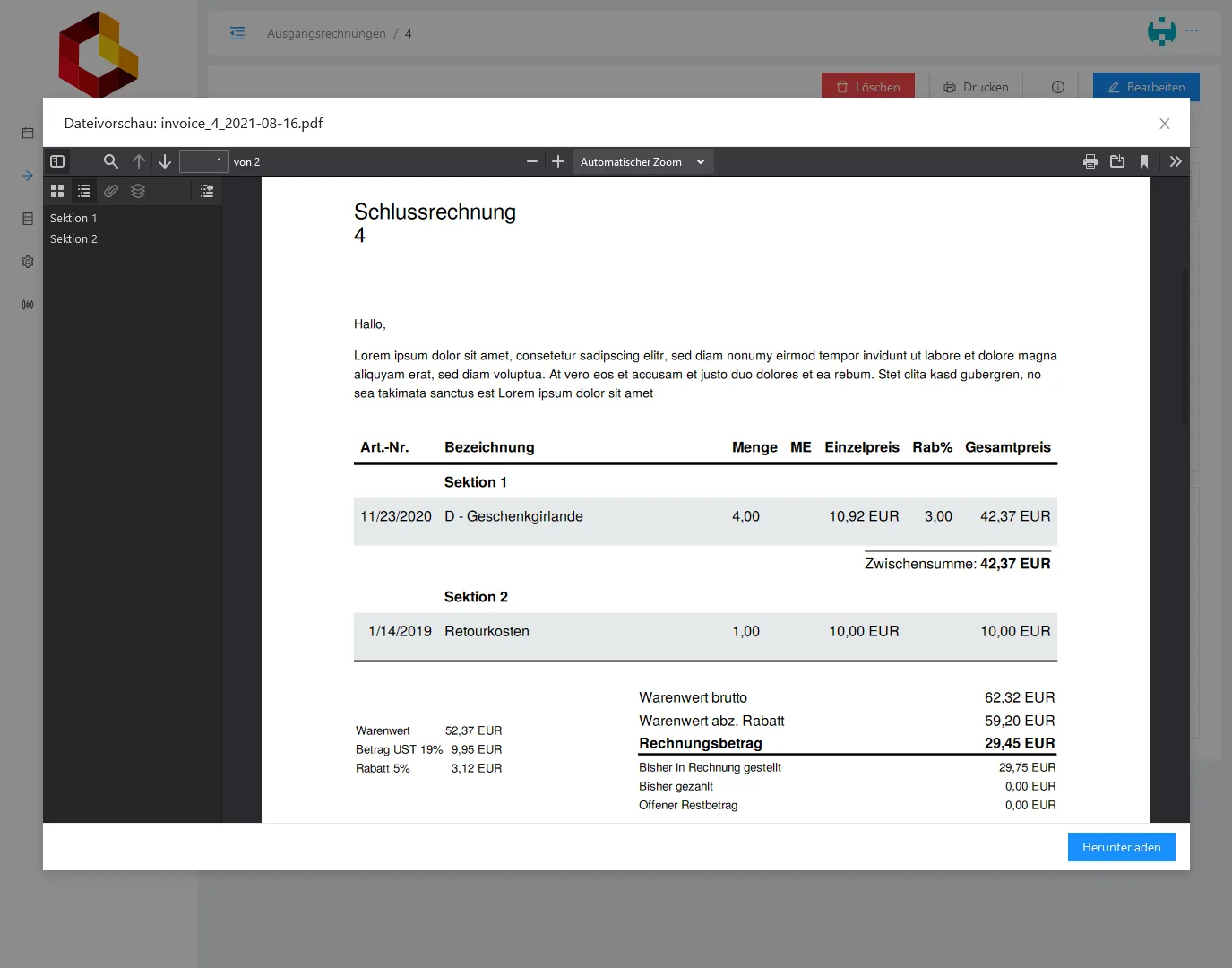Switch sidebar to document outline view
This screenshot has width=1232, height=968.
click(x=84, y=191)
